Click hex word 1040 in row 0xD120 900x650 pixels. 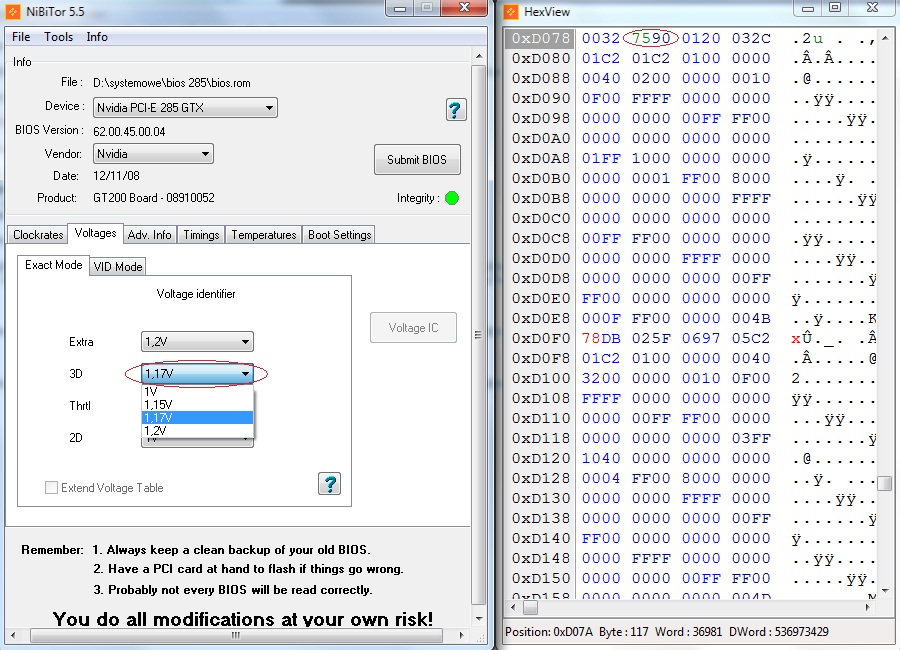[601, 458]
